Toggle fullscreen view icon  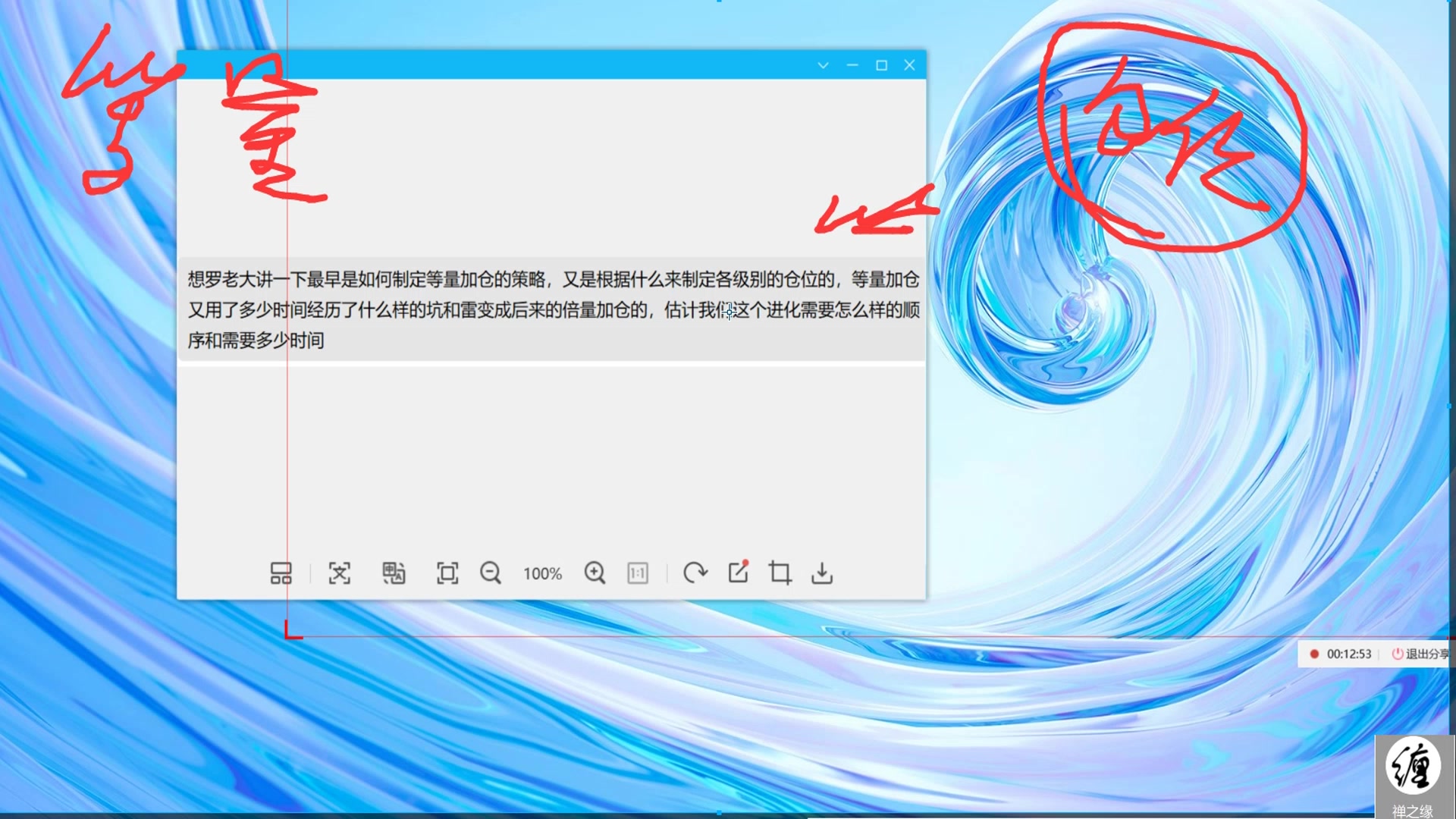coord(447,573)
